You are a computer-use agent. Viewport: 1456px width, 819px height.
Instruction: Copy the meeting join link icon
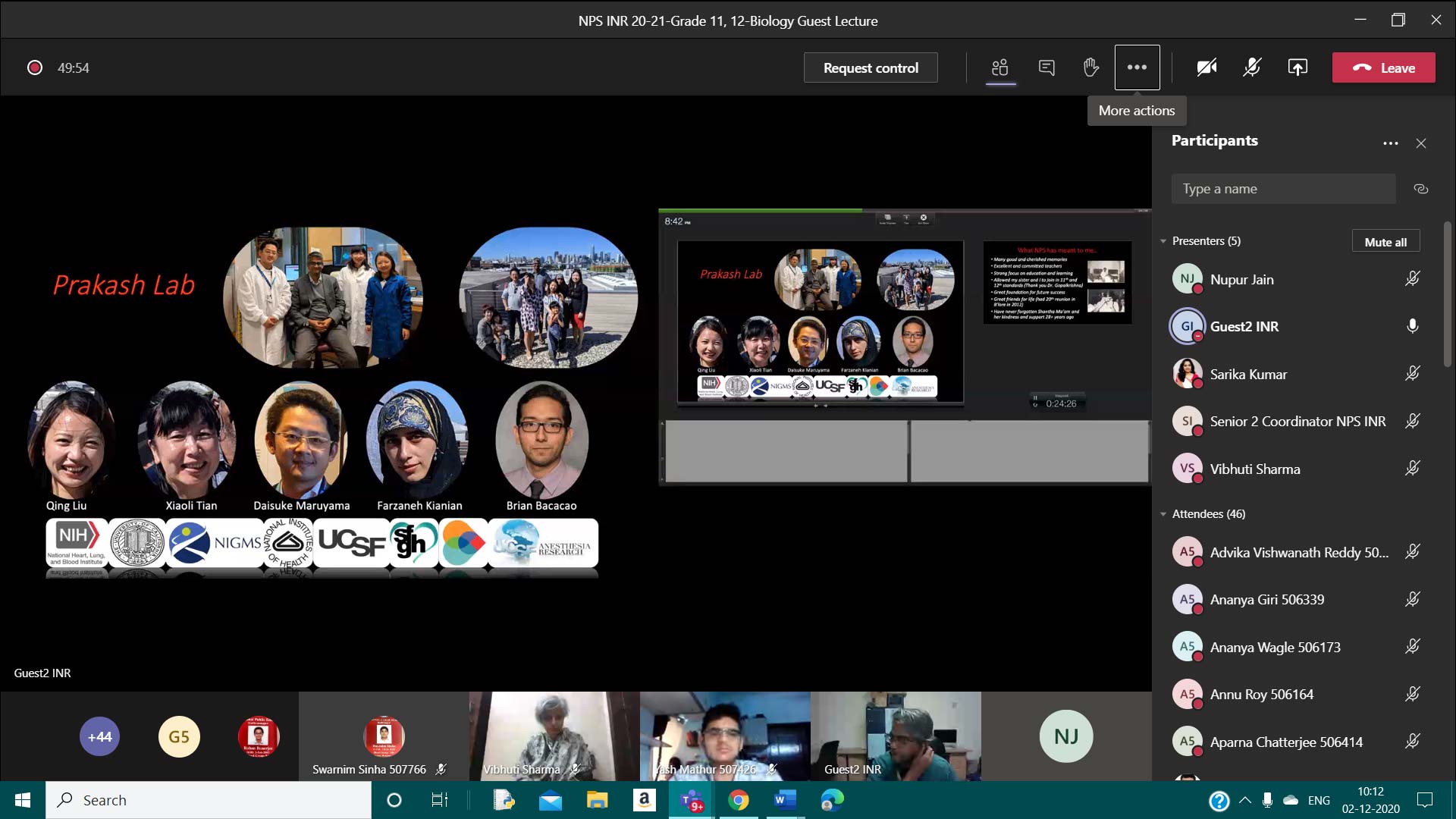(x=1421, y=189)
